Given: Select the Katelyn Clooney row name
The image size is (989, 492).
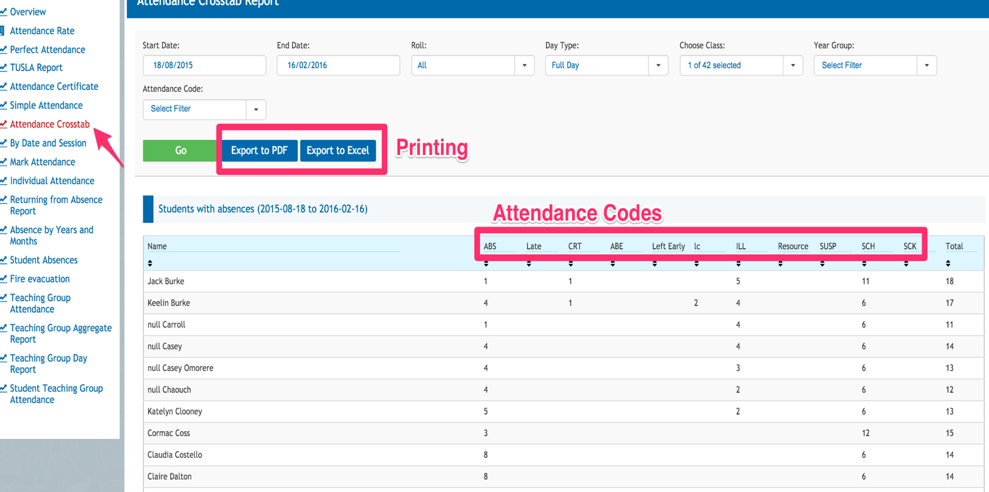Looking at the screenshot, I should click(173, 412).
